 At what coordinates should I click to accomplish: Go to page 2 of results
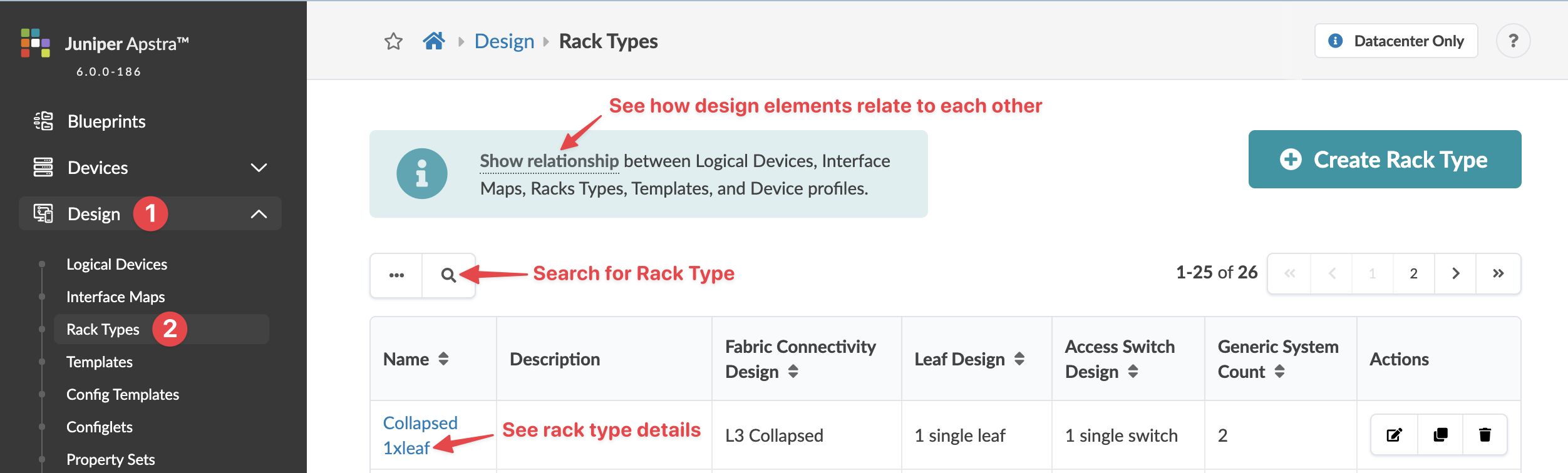click(1413, 274)
